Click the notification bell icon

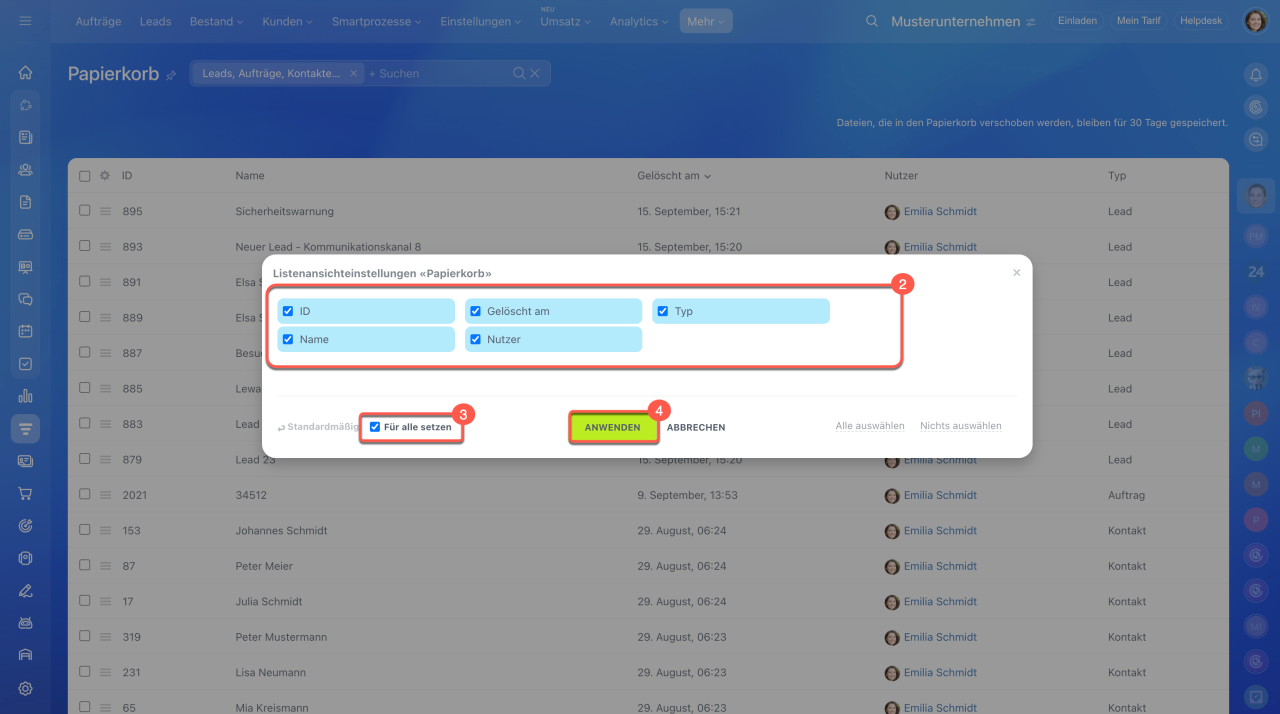click(x=1255, y=74)
